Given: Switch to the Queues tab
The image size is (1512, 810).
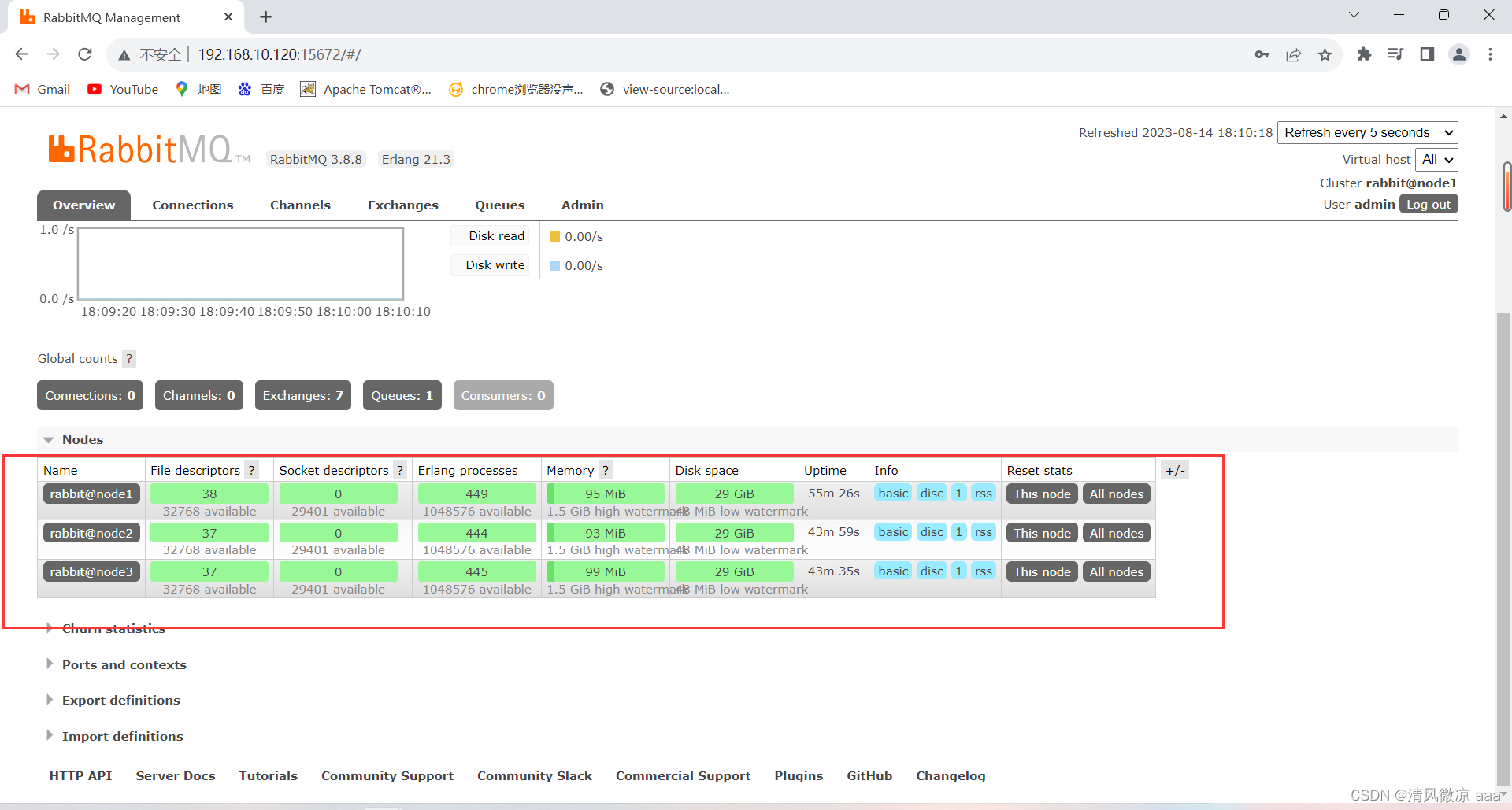Looking at the screenshot, I should (500, 205).
